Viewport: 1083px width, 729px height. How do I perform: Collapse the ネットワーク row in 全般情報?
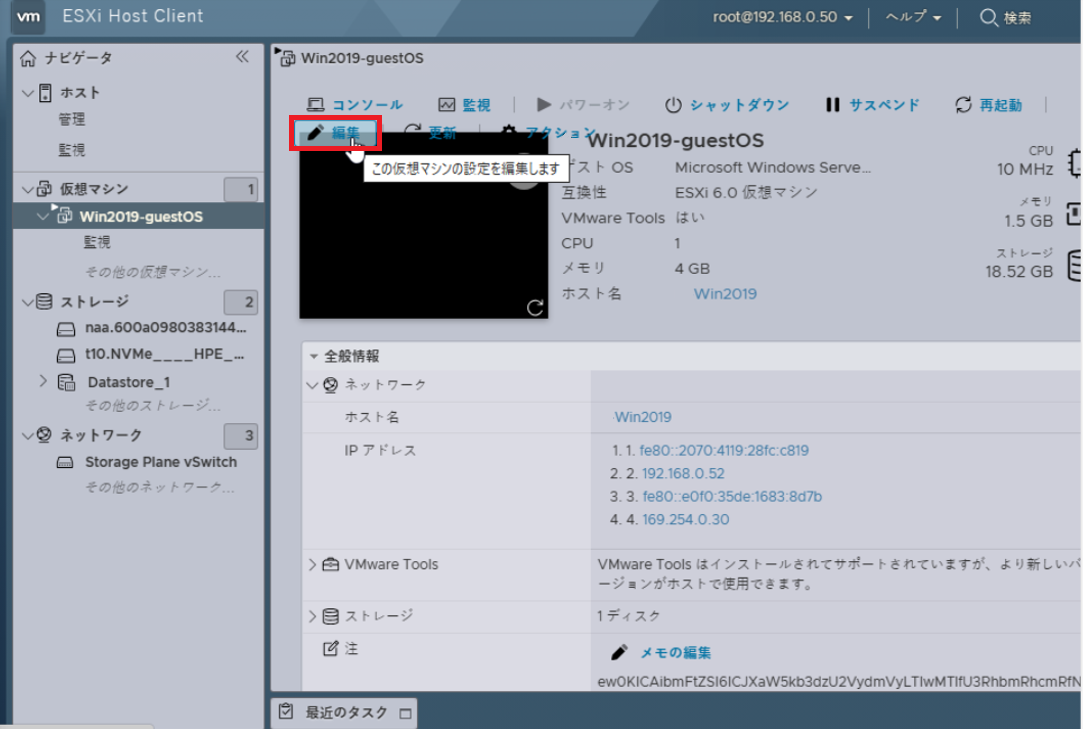(x=312, y=385)
